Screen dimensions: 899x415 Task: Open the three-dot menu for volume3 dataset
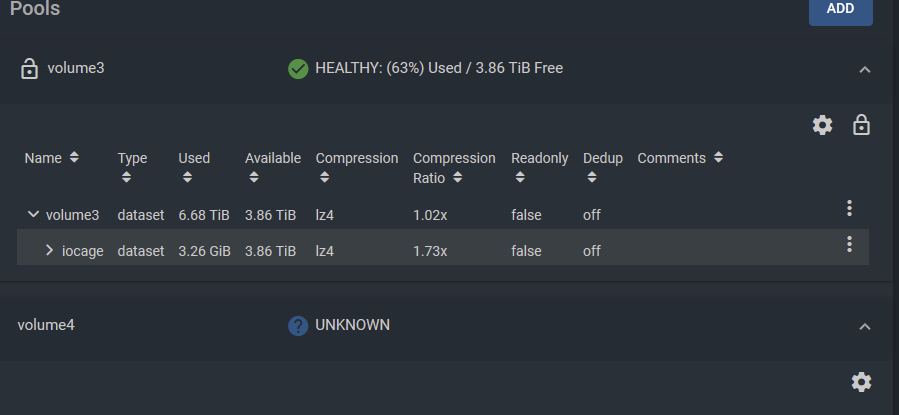coord(849,208)
